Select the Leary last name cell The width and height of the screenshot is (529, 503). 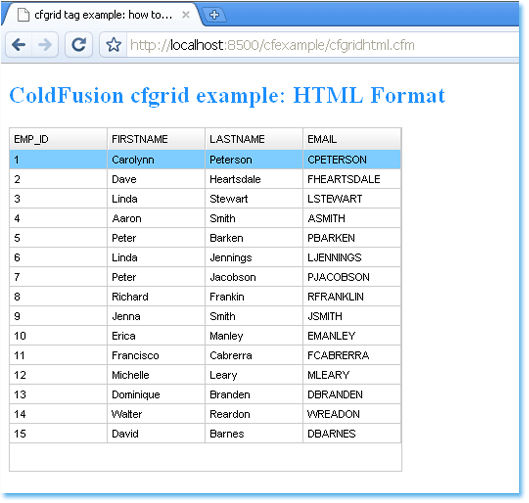(x=254, y=375)
